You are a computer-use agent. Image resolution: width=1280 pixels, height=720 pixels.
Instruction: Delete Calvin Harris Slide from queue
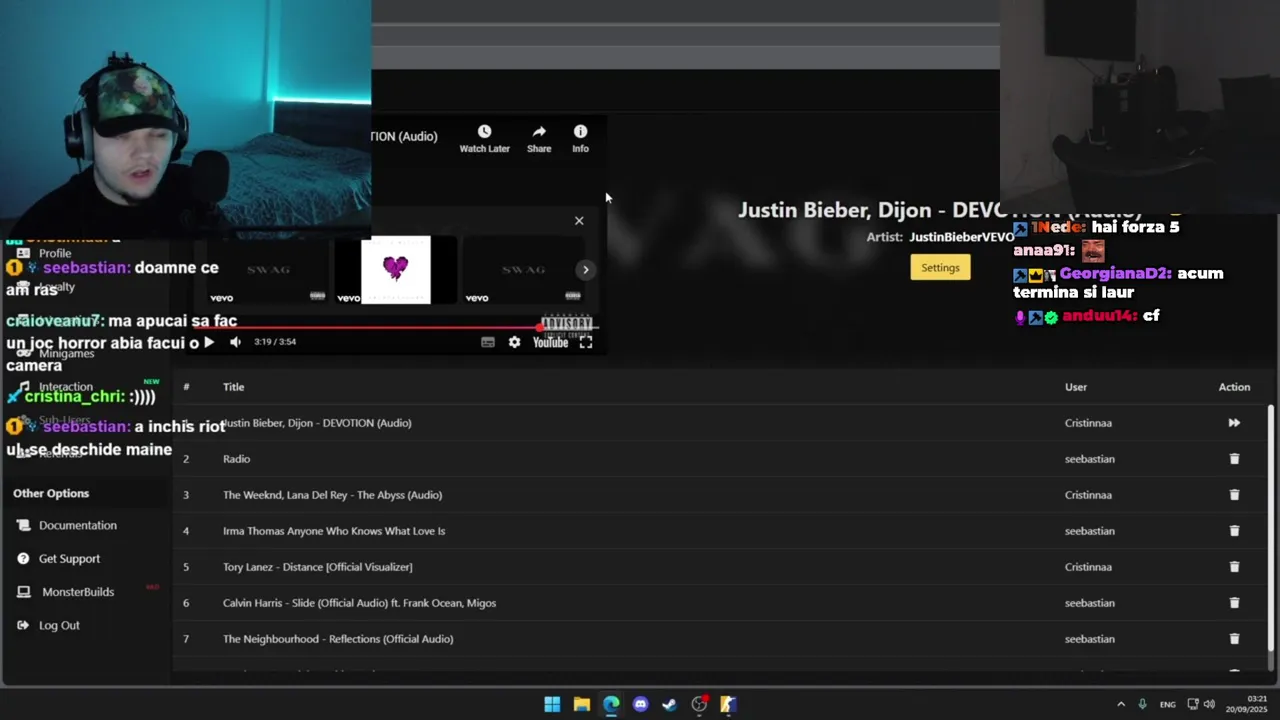1234,603
